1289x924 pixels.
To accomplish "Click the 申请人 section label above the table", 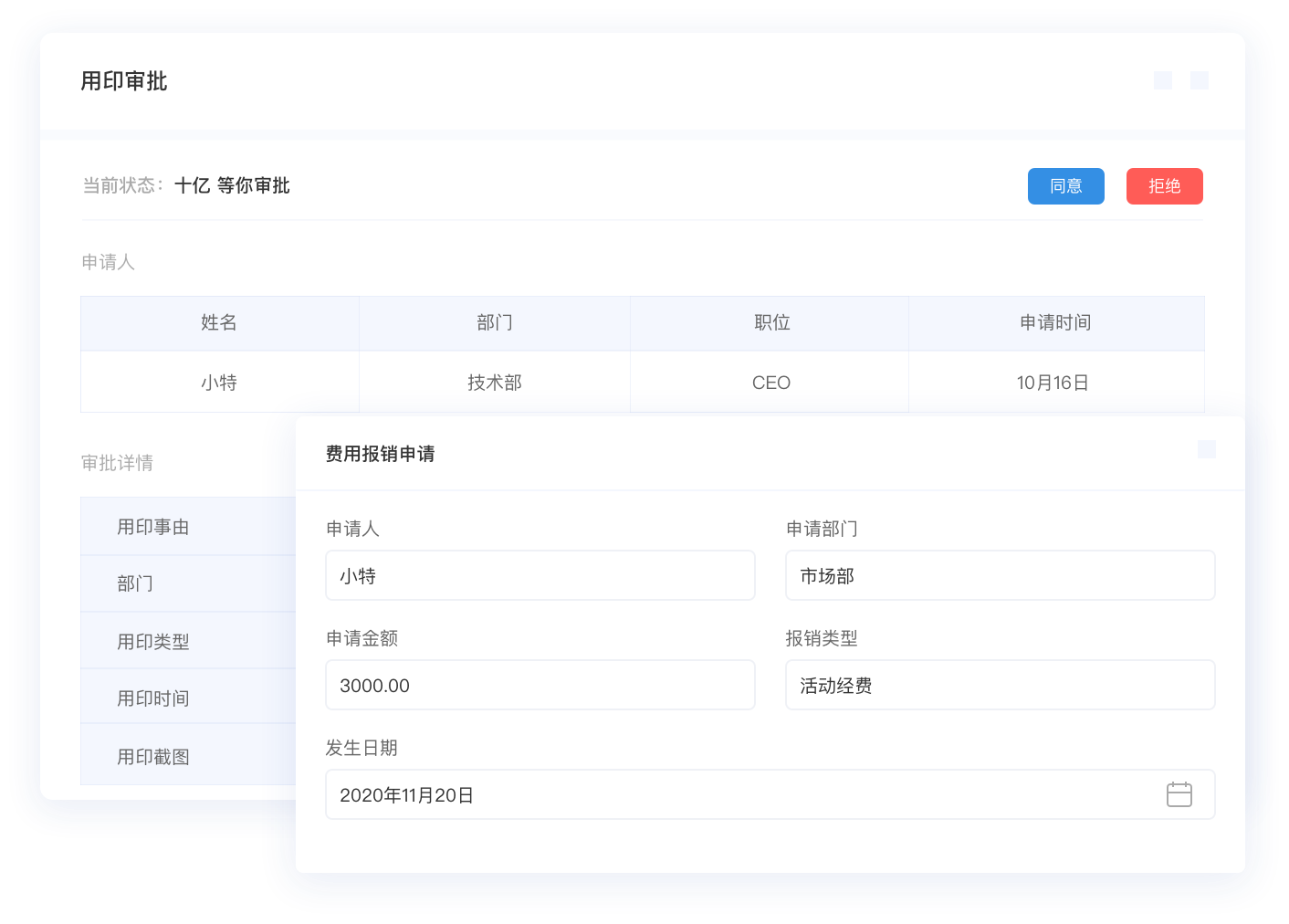I will pyautogui.click(x=109, y=262).
